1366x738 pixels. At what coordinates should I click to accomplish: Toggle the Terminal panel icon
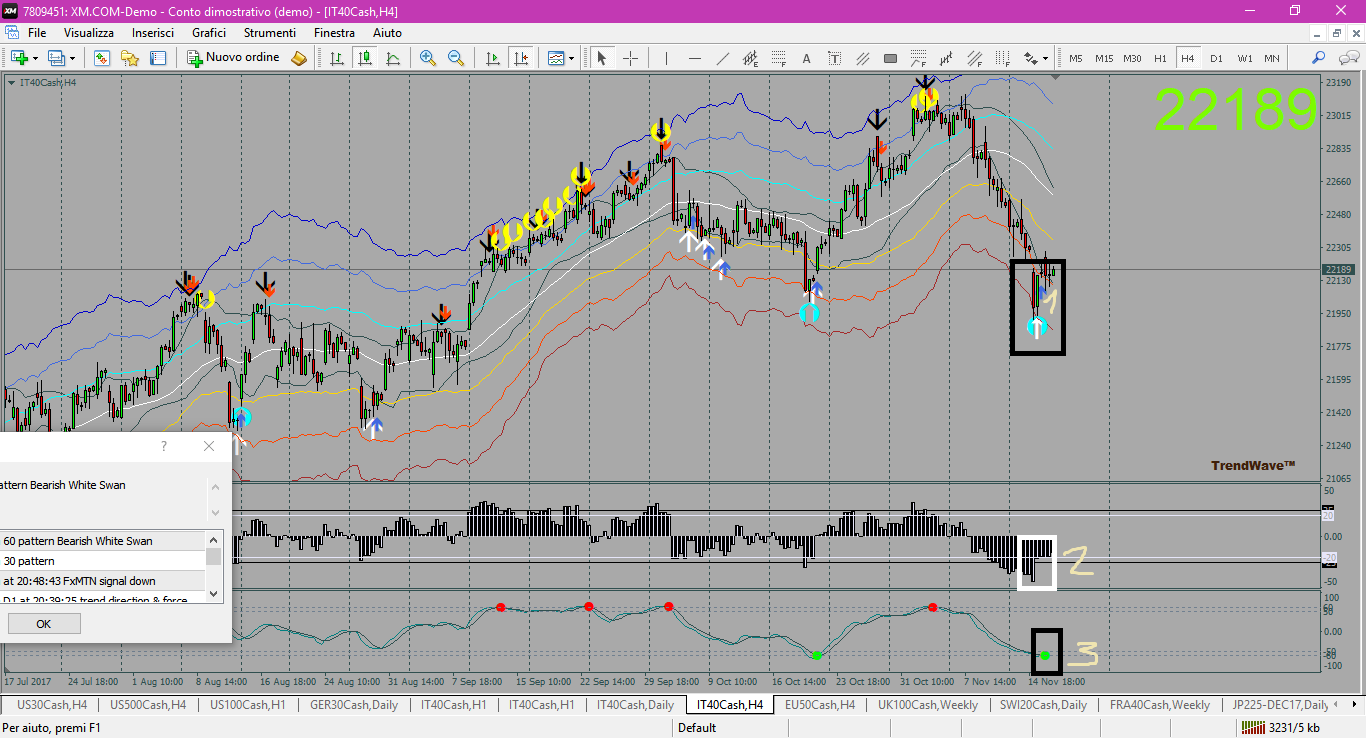(157, 58)
